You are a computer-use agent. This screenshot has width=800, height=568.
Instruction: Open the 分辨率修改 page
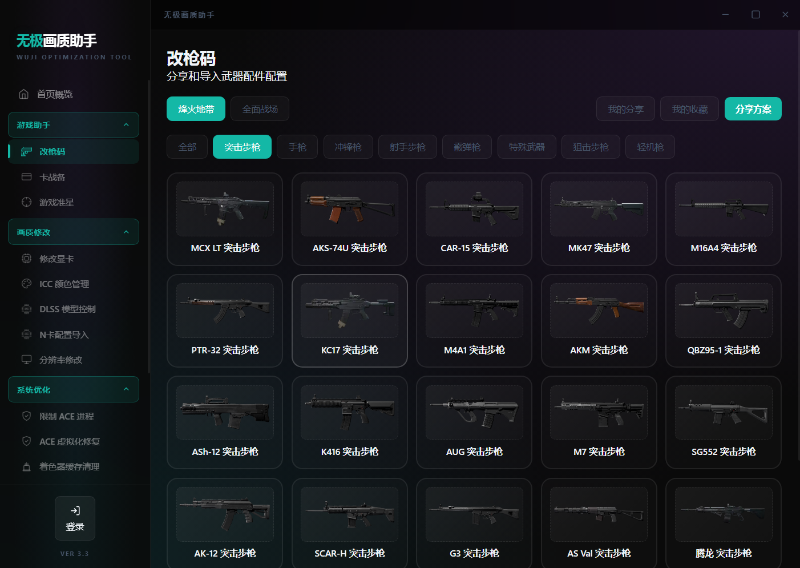click(x=73, y=360)
